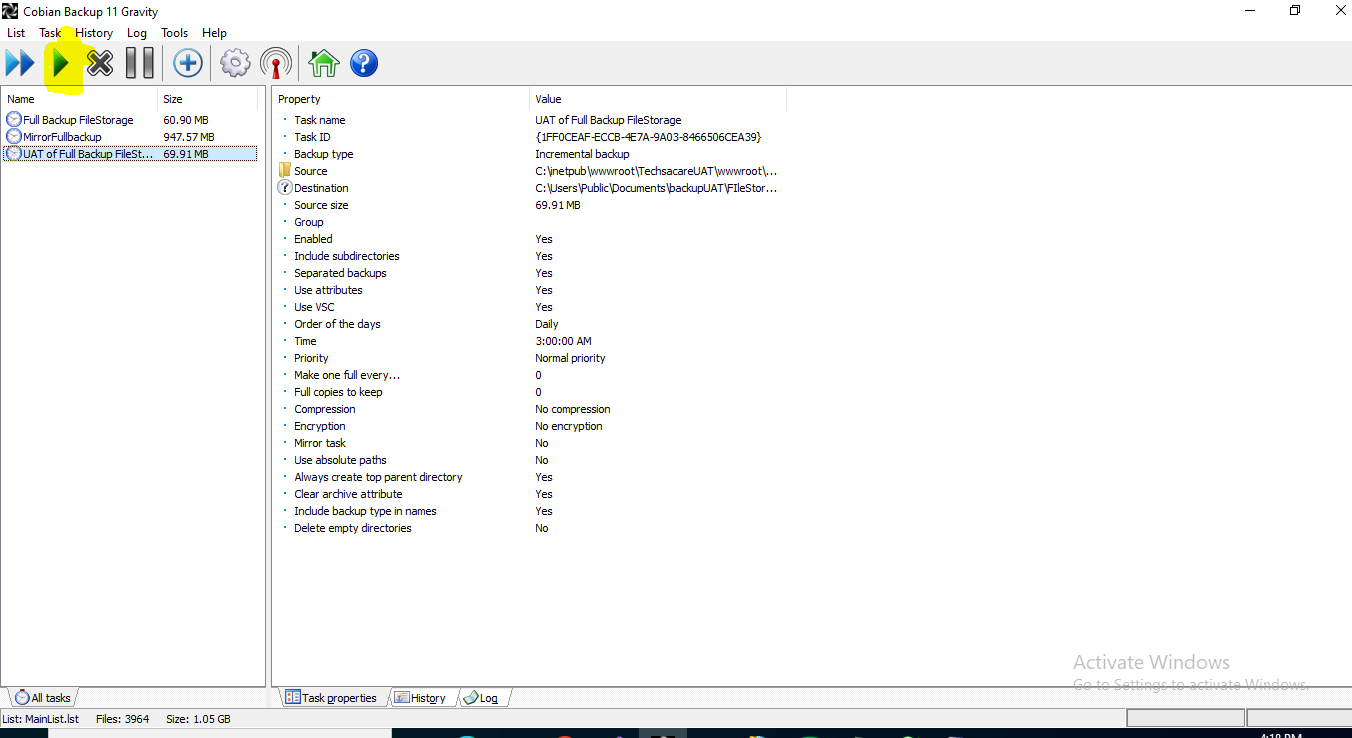Open options with the gear icon
This screenshot has height=738, width=1352.
click(235, 64)
